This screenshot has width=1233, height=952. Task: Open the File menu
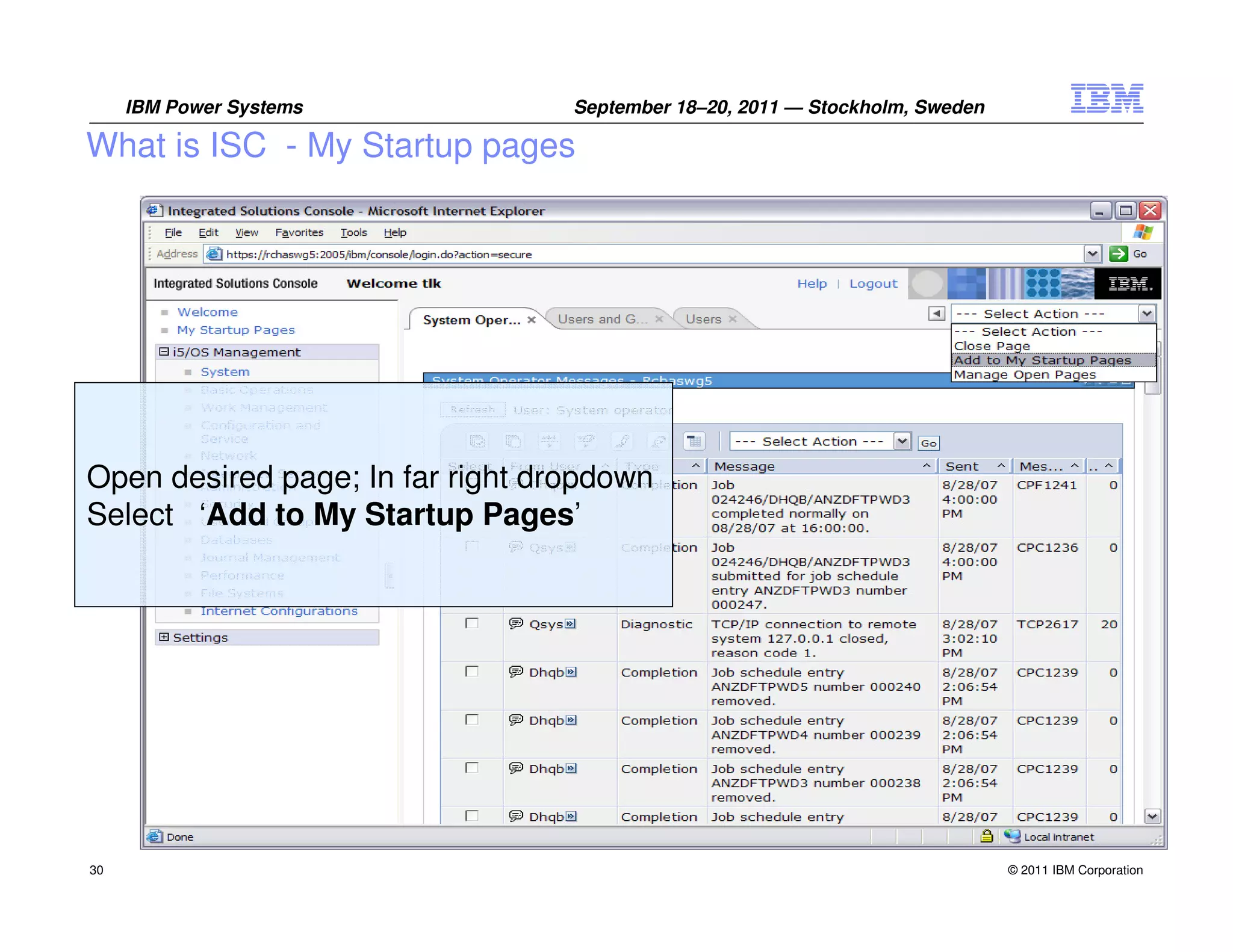pos(173,232)
